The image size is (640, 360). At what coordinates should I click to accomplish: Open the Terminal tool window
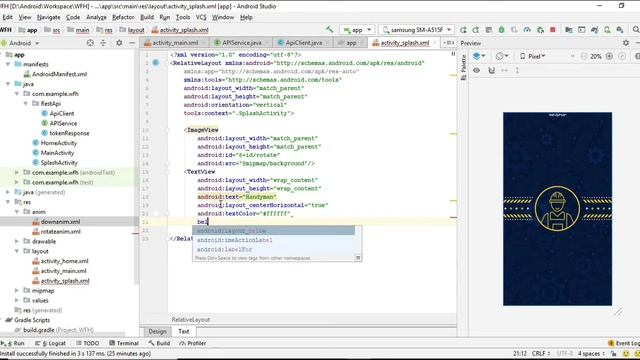pyautogui.click(x=124, y=343)
